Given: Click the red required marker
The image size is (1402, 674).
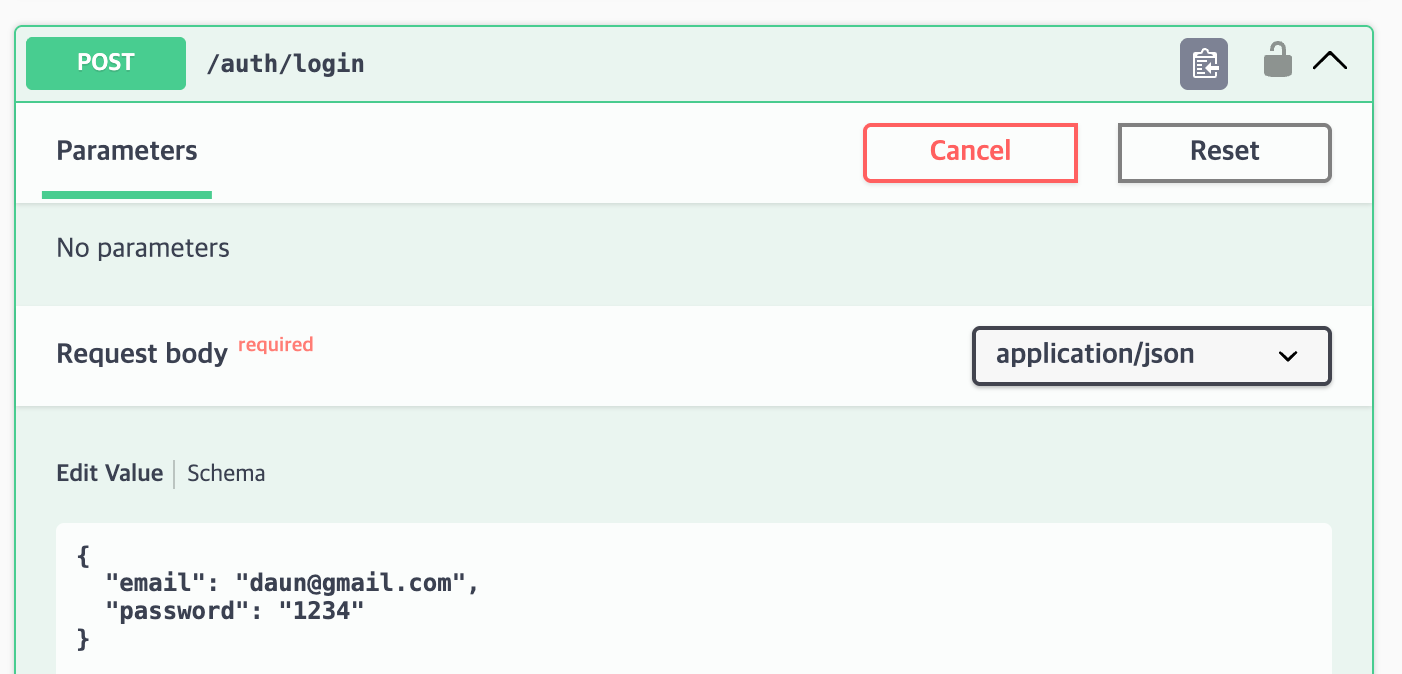Looking at the screenshot, I should click(x=275, y=345).
